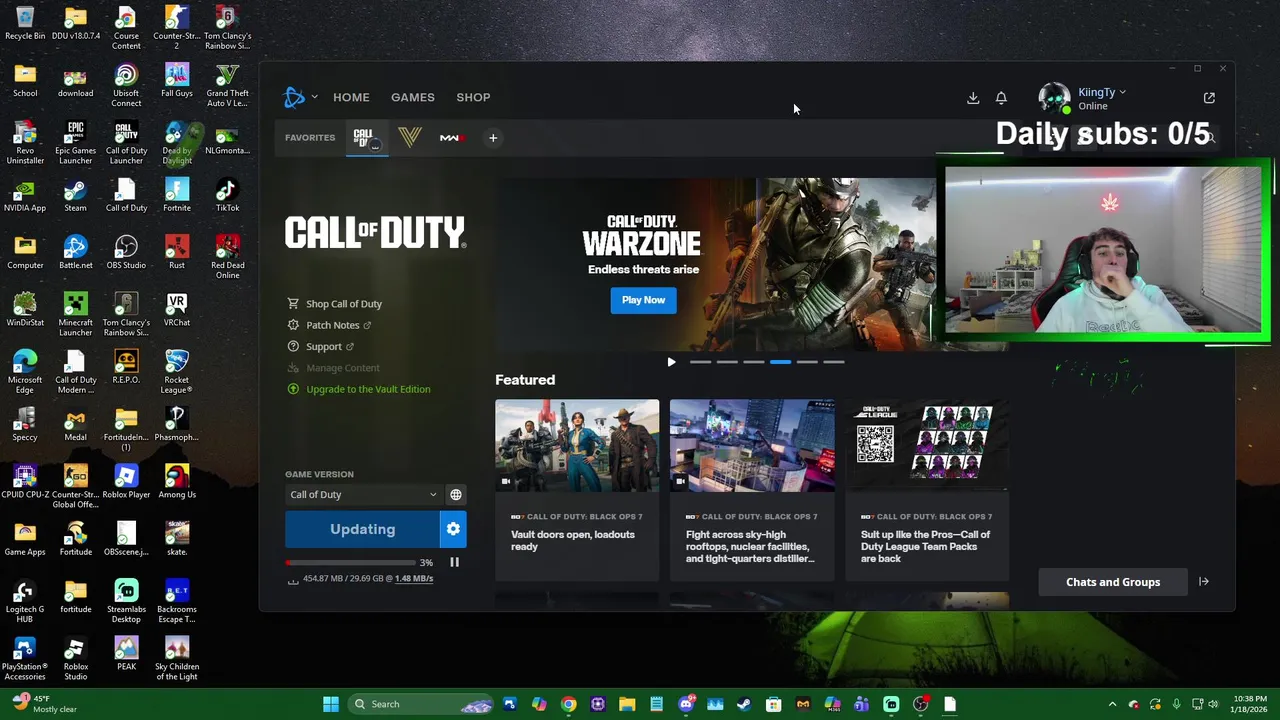Open Discord from the taskbar

click(686, 704)
